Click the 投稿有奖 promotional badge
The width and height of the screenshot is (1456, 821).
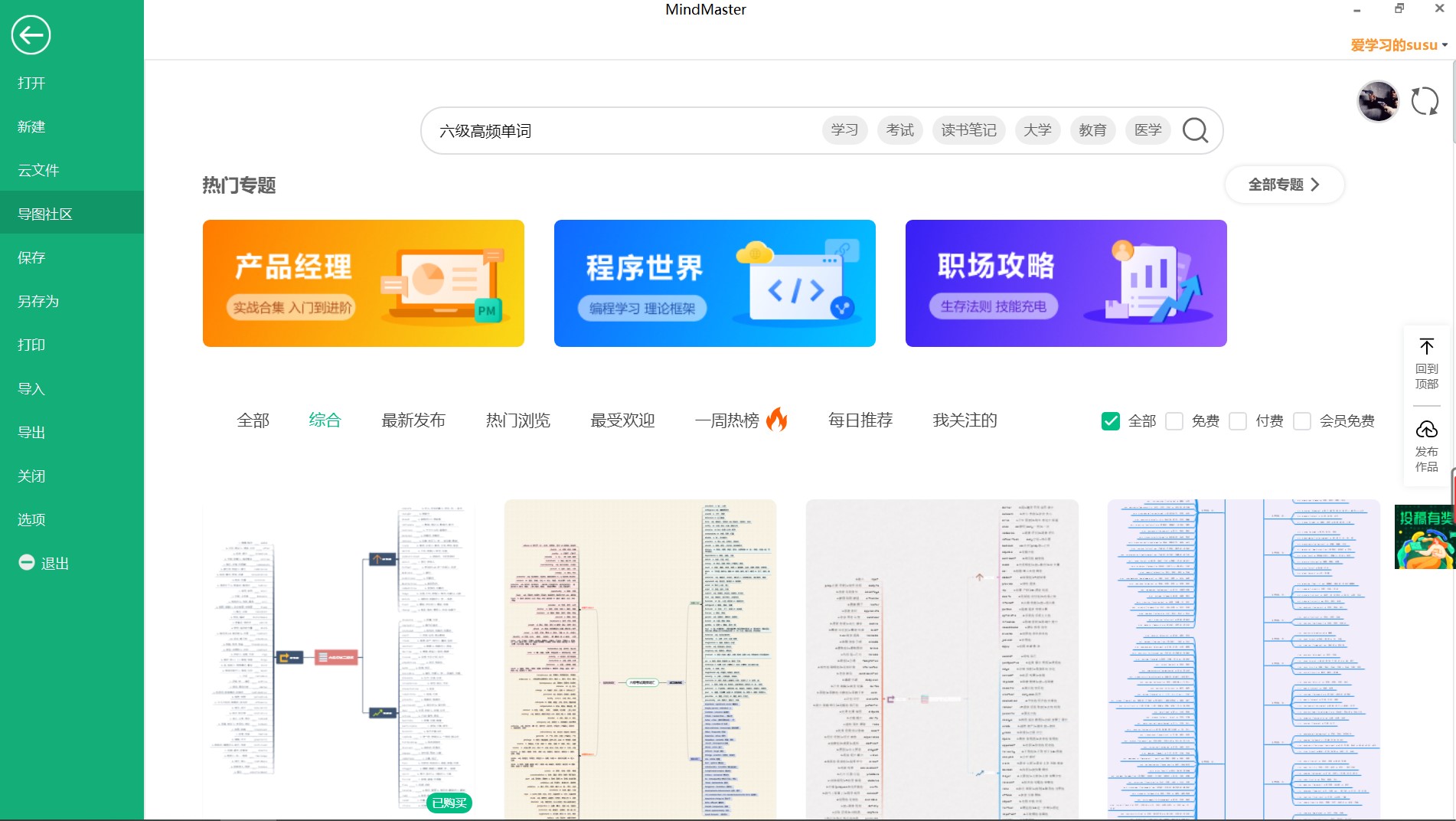1425,536
